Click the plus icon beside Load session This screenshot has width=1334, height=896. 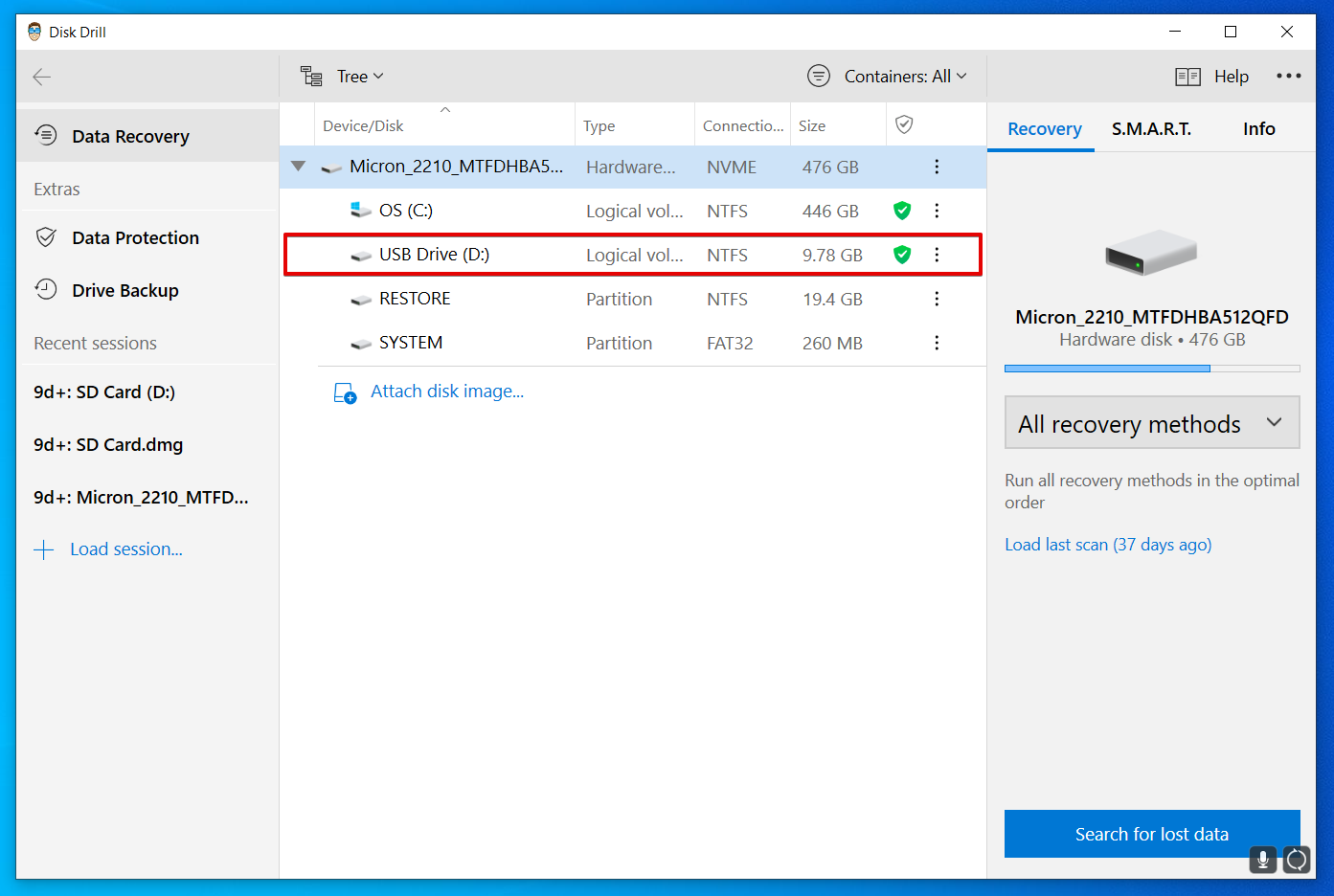tap(44, 549)
